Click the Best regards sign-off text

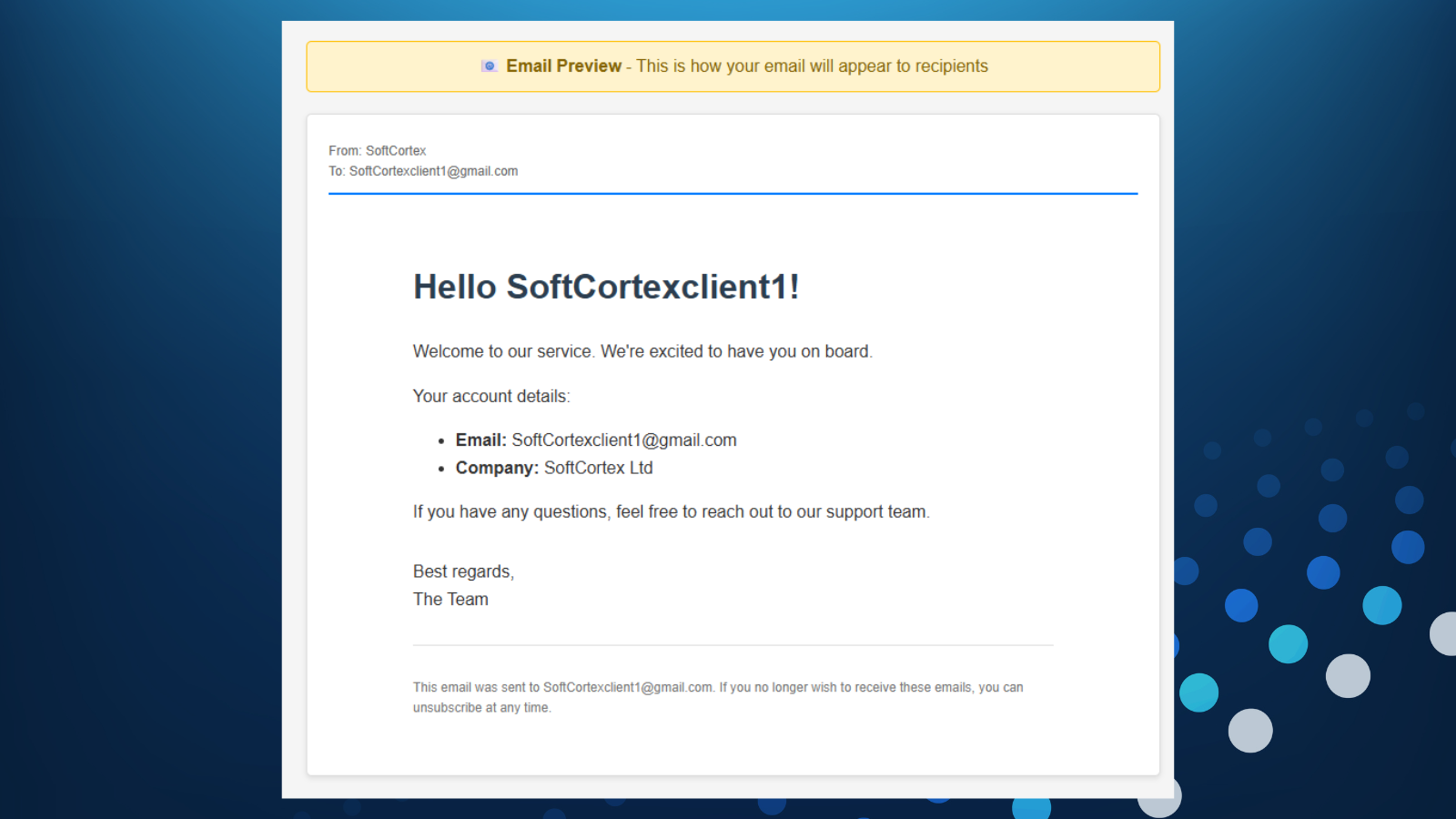coord(463,571)
